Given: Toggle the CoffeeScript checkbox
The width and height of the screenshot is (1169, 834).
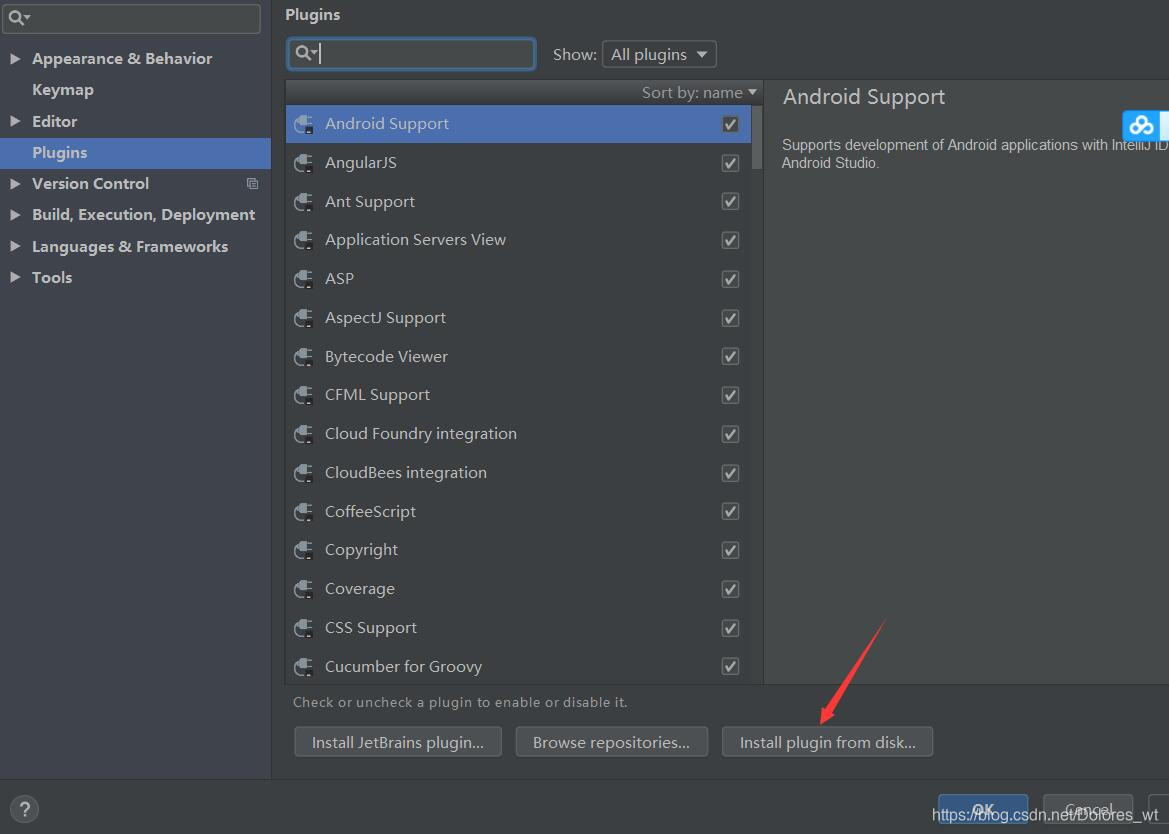Looking at the screenshot, I should [x=731, y=512].
